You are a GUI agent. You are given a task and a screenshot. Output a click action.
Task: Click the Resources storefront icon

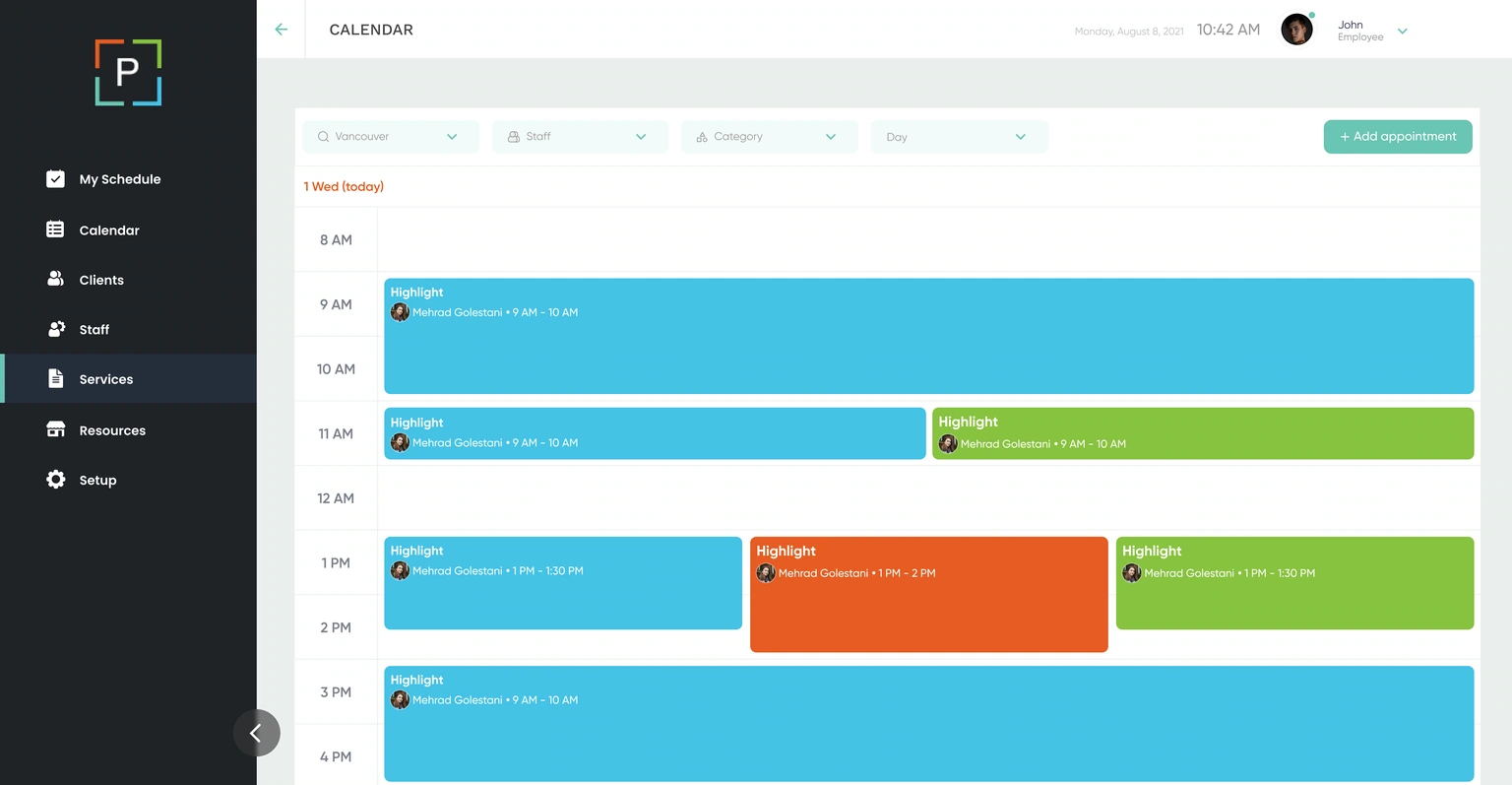(x=56, y=429)
